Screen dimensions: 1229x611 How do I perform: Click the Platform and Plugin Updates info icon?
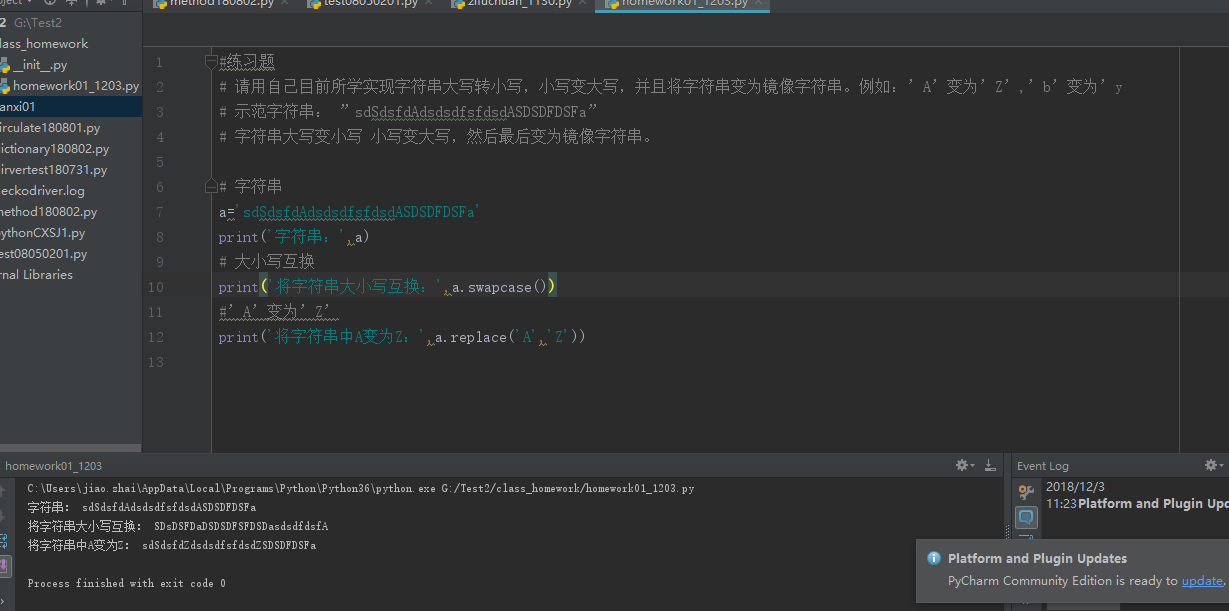click(x=934, y=559)
